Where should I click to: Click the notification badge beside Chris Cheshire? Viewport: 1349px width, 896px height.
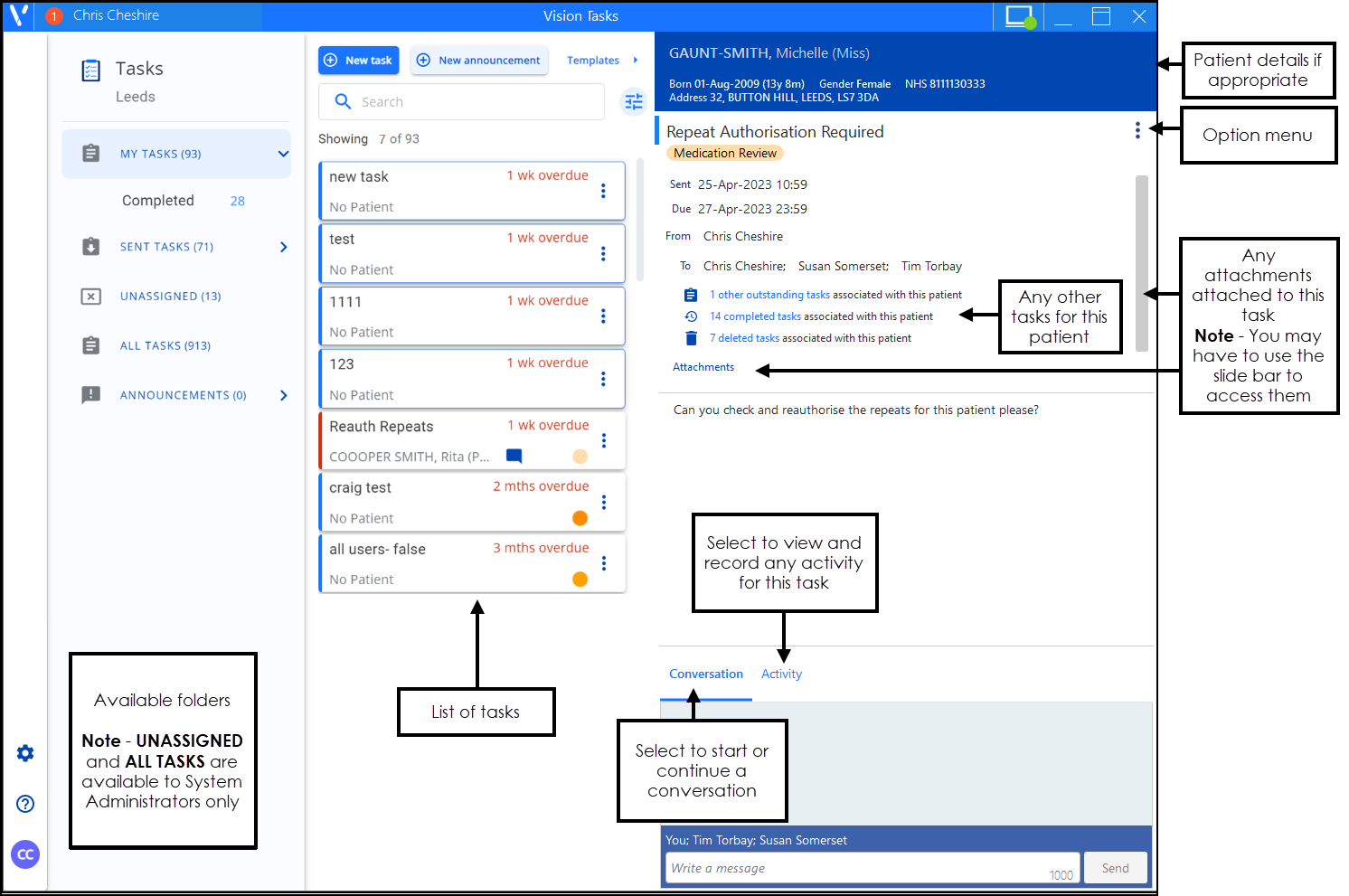pyautogui.click(x=53, y=16)
